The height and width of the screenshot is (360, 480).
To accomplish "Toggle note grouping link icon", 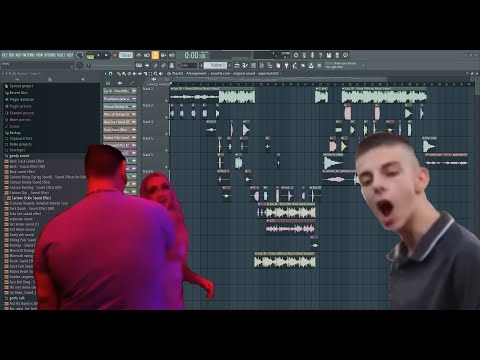I will pos(163,65).
